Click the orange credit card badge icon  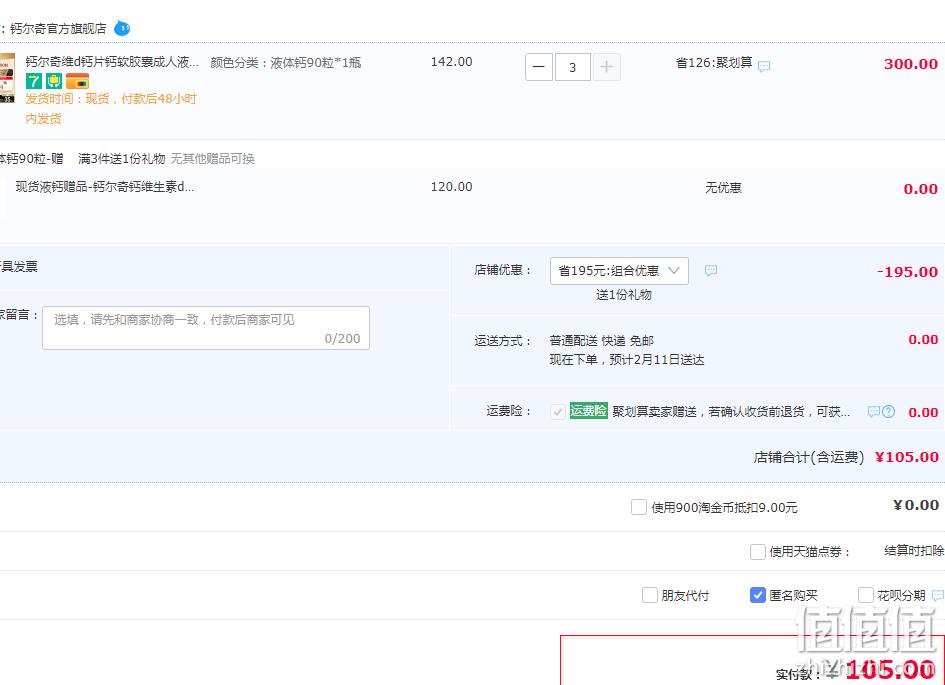[x=77, y=81]
